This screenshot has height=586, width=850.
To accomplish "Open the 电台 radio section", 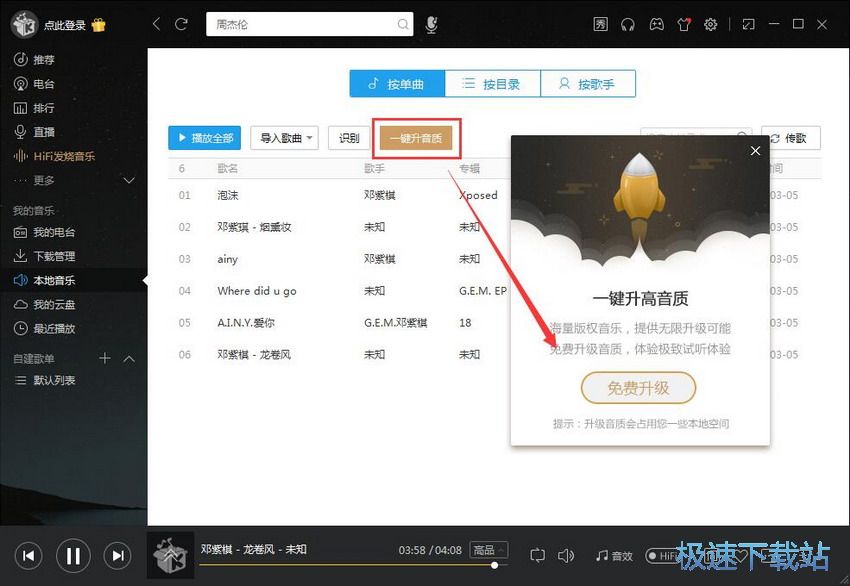I will [x=34, y=84].
